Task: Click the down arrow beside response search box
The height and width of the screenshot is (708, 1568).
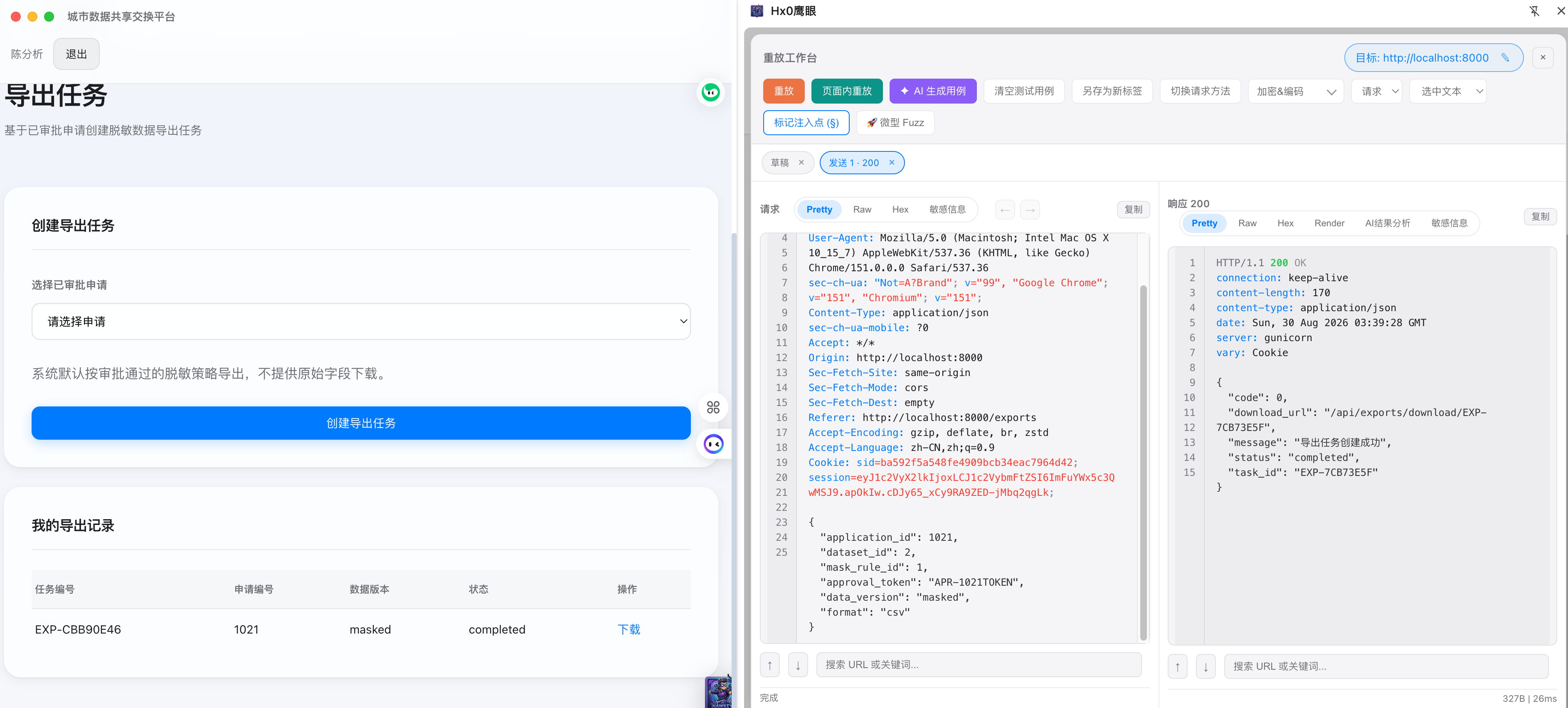Action: click(x=1206, y=666)
